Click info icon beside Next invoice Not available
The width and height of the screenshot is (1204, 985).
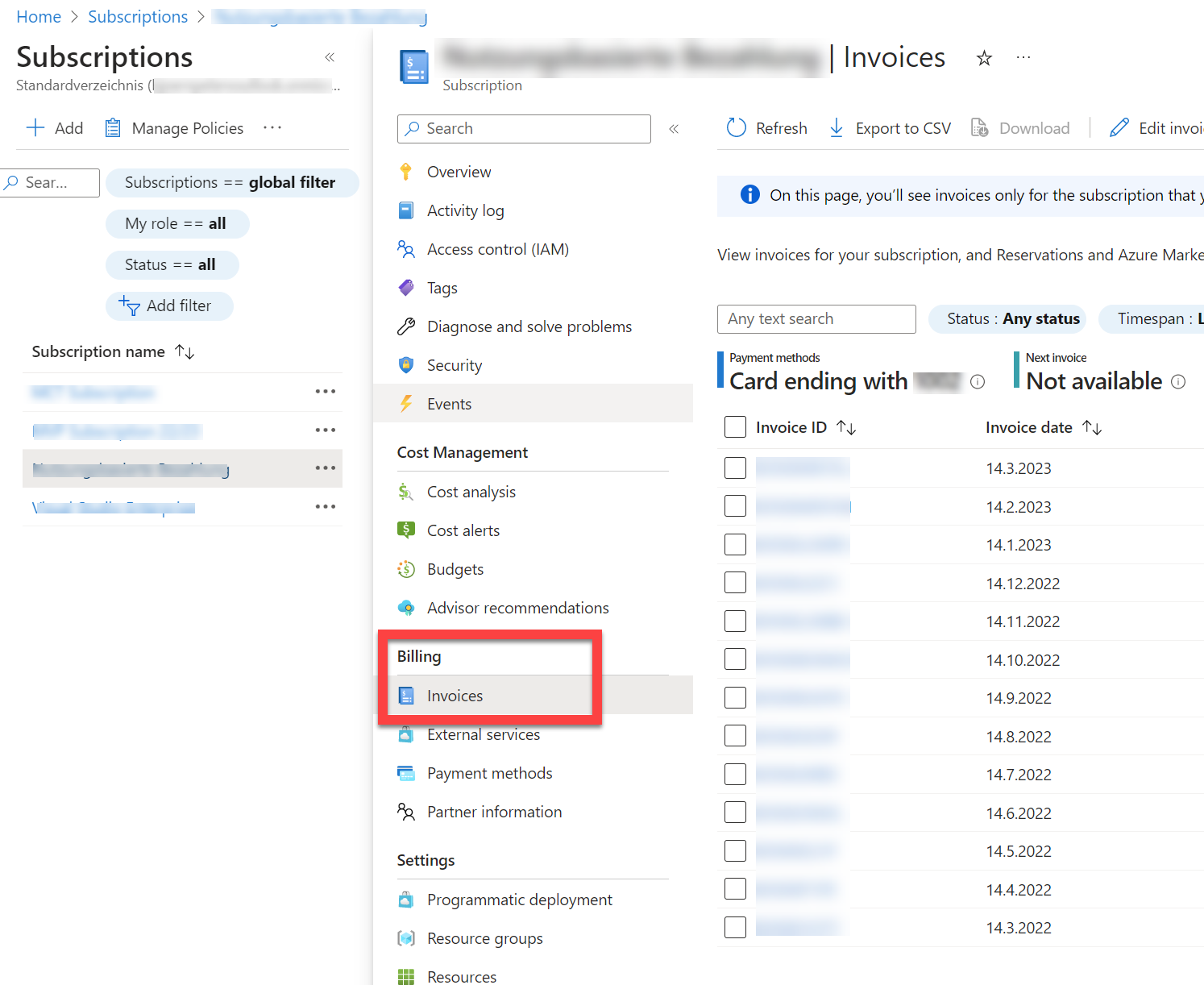pos(1178,382)
